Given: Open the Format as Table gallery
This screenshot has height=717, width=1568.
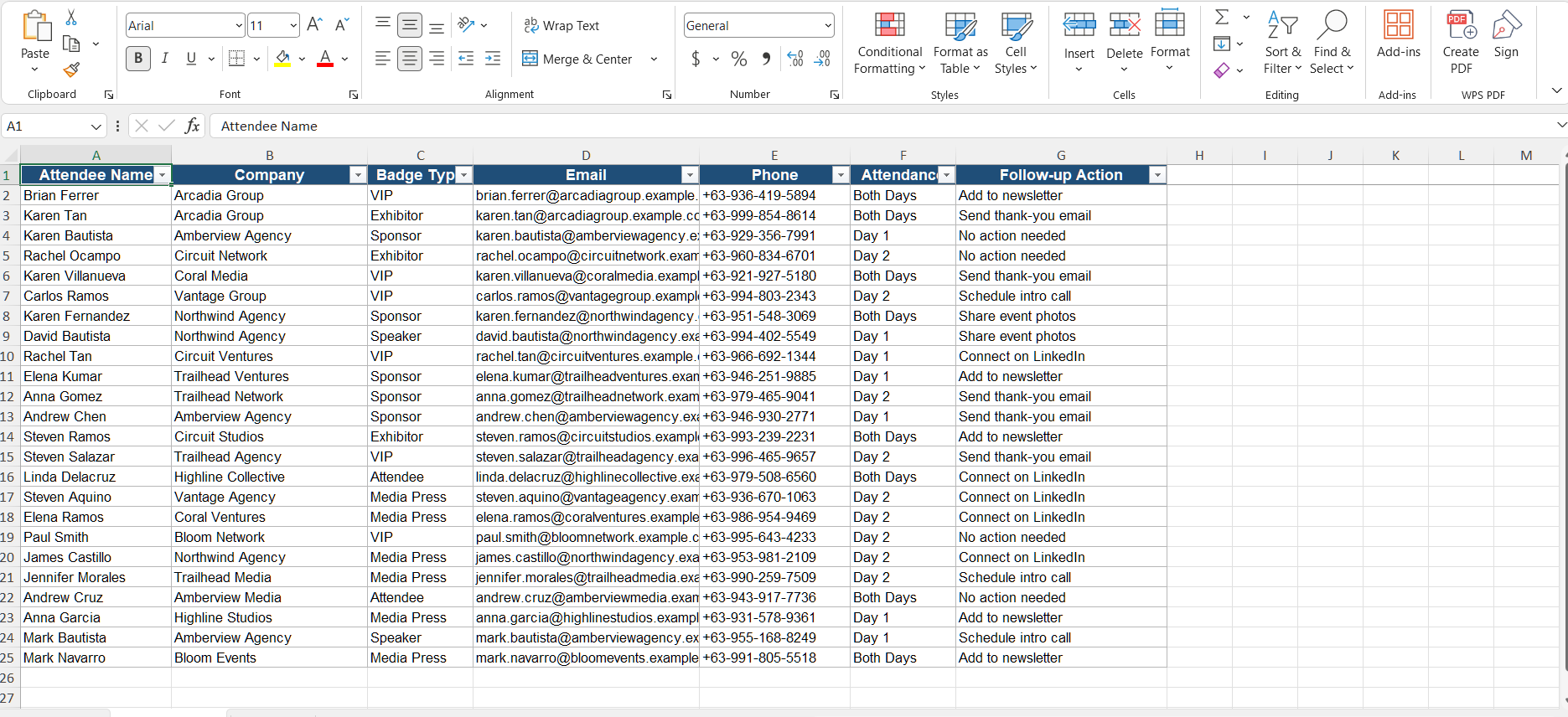Looking at the screenshot, I should pyautogui.click(x=960, y=42).
